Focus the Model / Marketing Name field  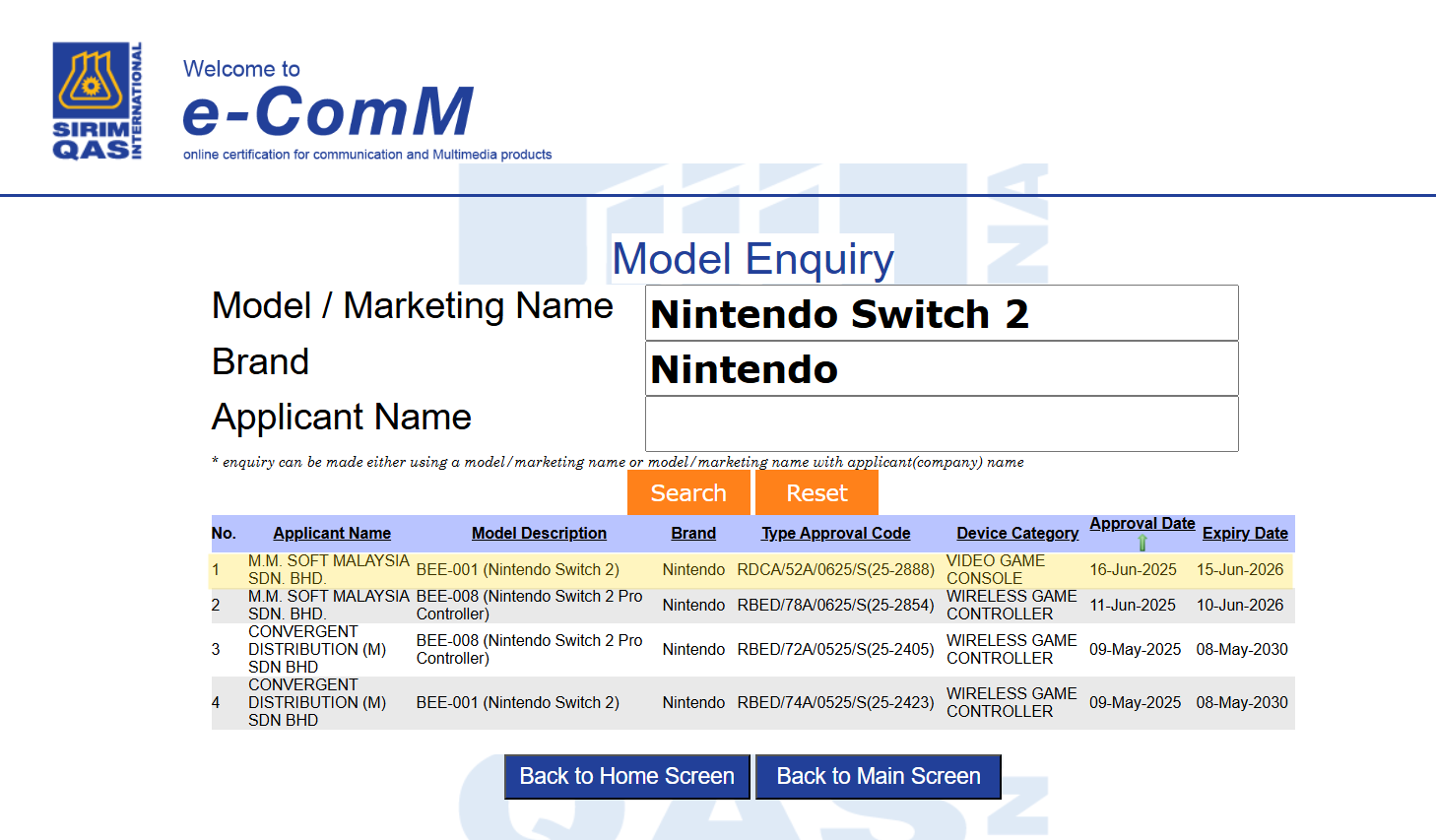(x=942, y=313)
